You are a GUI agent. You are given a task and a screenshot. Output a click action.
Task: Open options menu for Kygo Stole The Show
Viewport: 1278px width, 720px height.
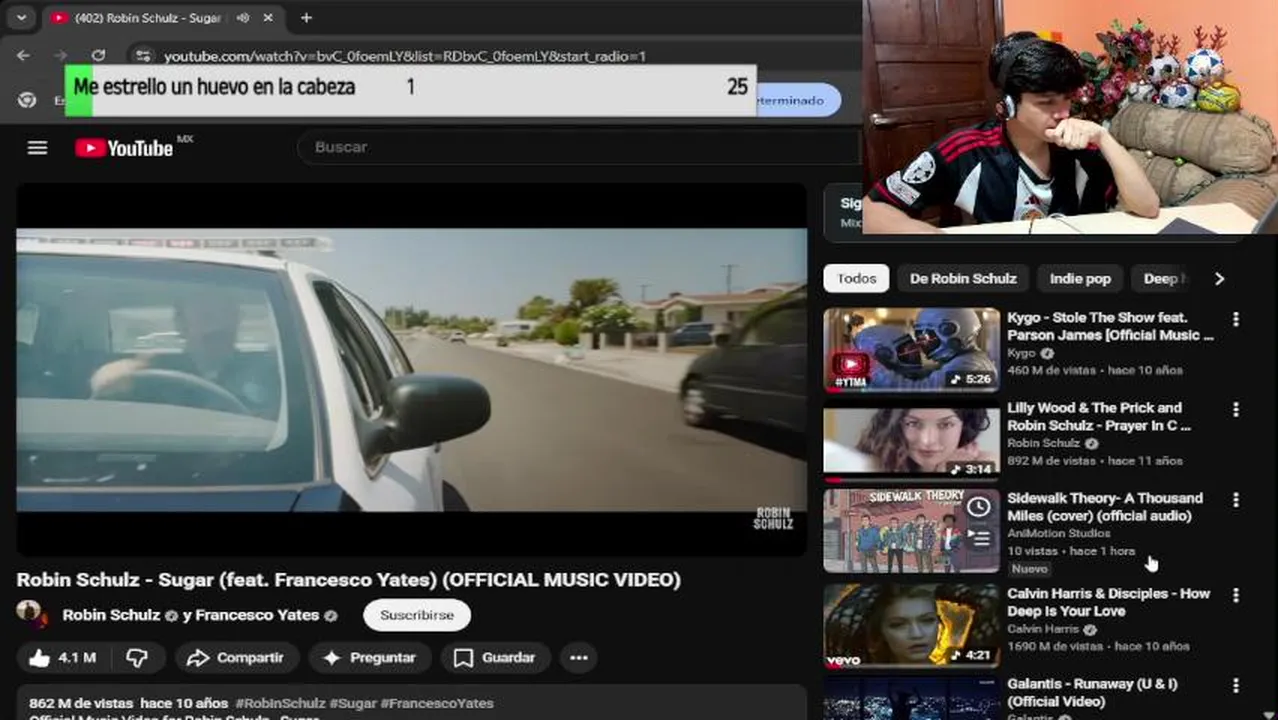pyautogui.click(x=1236, y=319)
